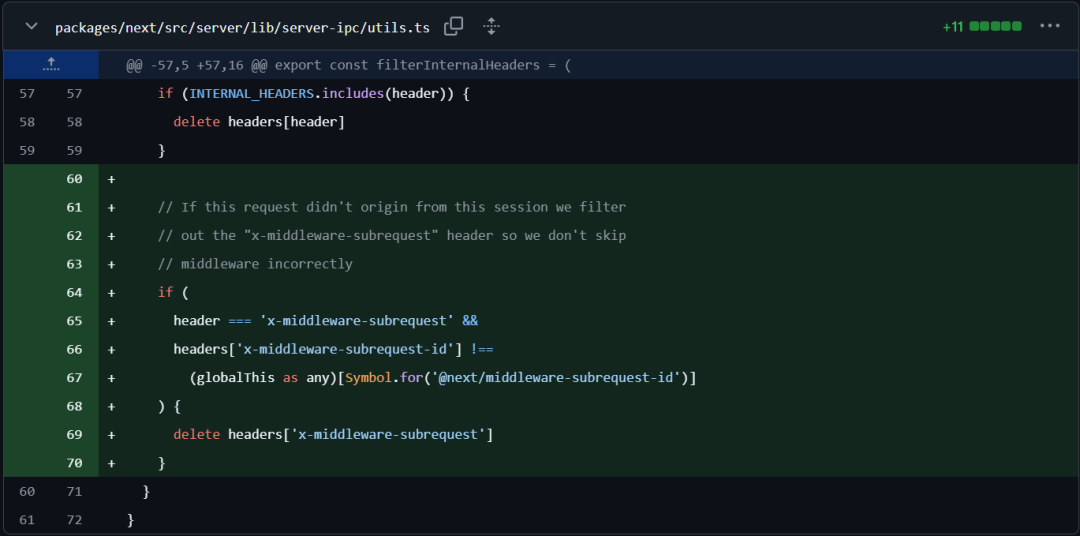1080x536 pixels.
Task: Select new line number 70
Action: (x=74, y=464)
